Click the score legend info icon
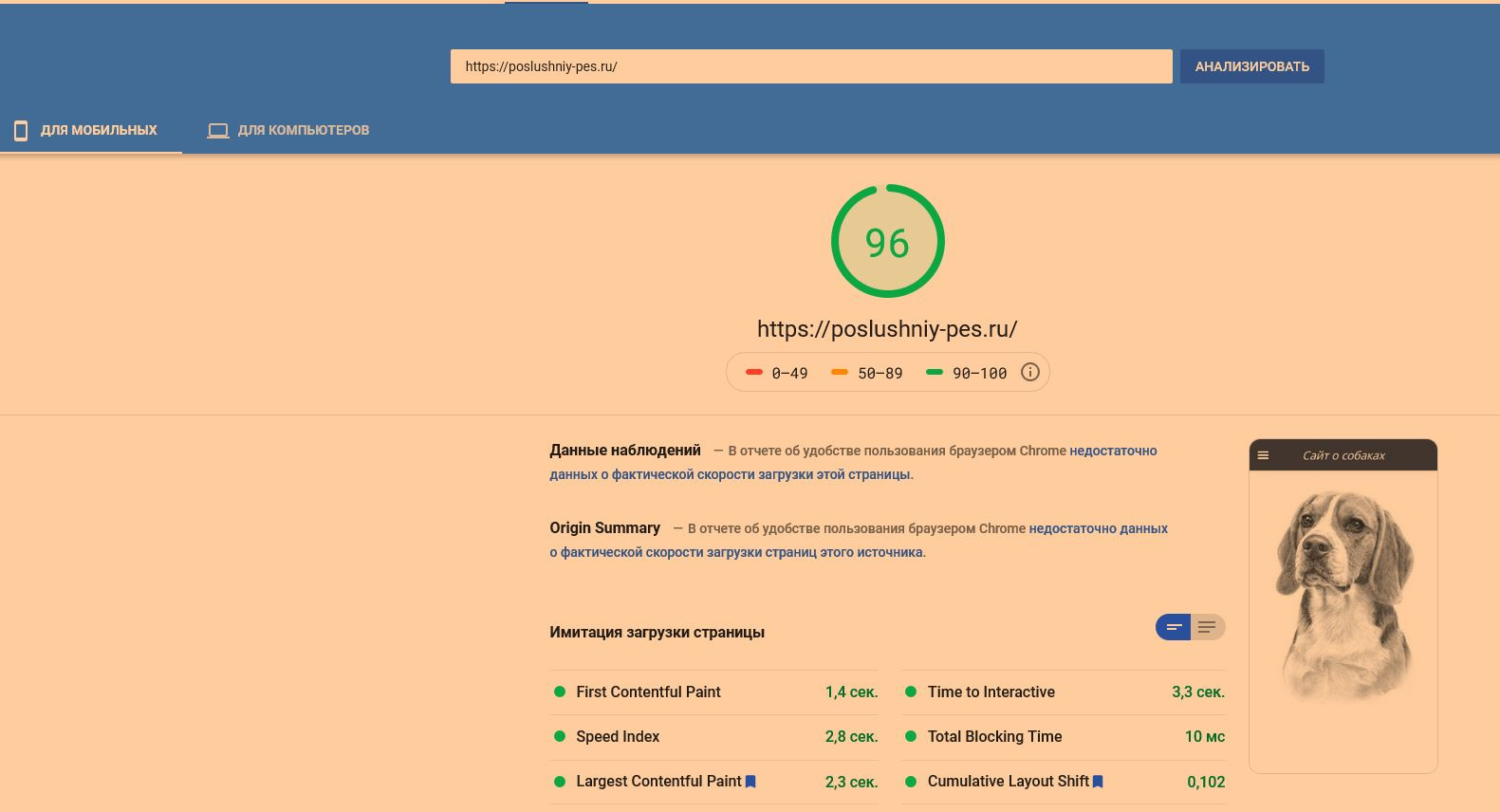This screenshot has height=812, width=1500. click(x=1029, y=373)
